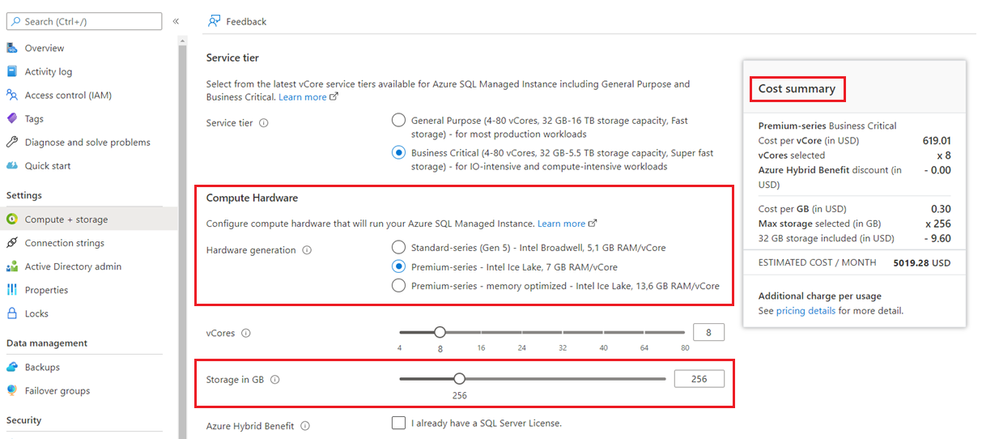Select Standard-series (Gen 5) hardware
The image size is (999, 439).
399,247
